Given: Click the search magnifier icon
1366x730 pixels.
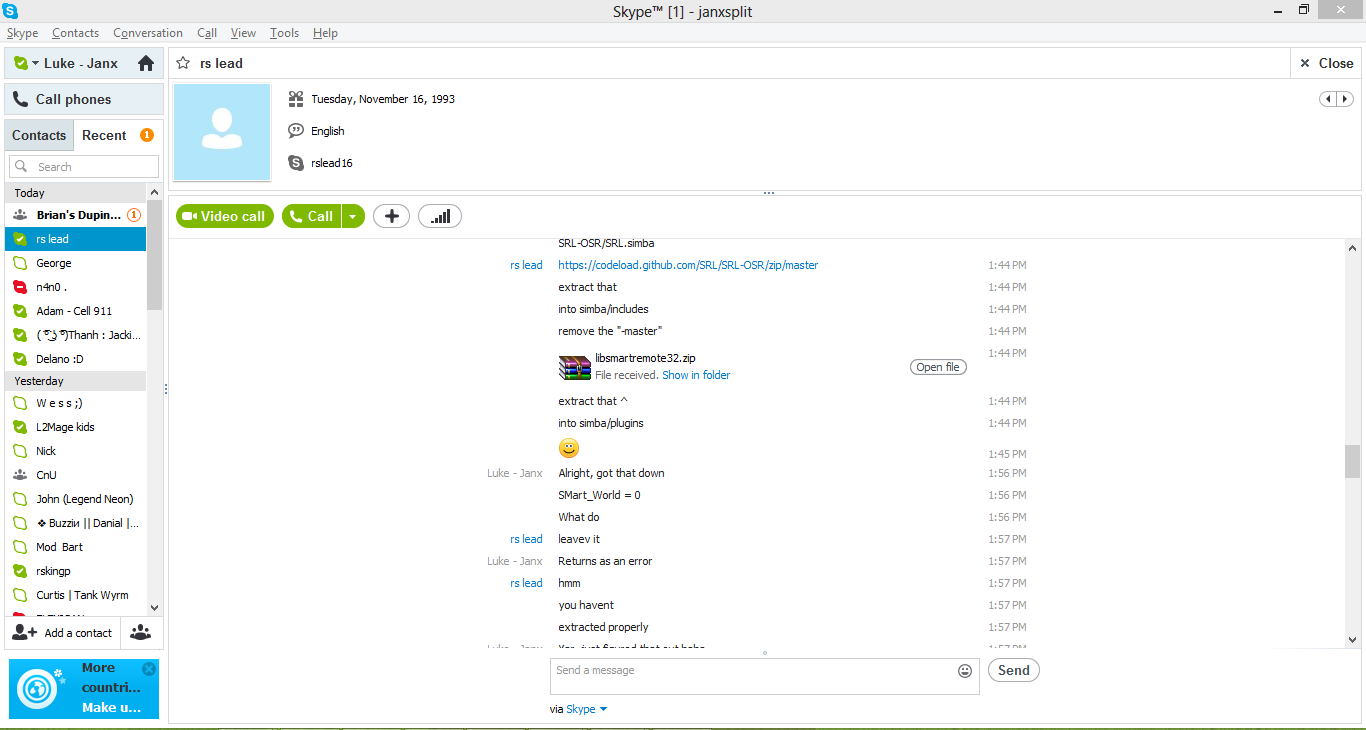Looking at the screenshot, I should [x=23, y=167].
